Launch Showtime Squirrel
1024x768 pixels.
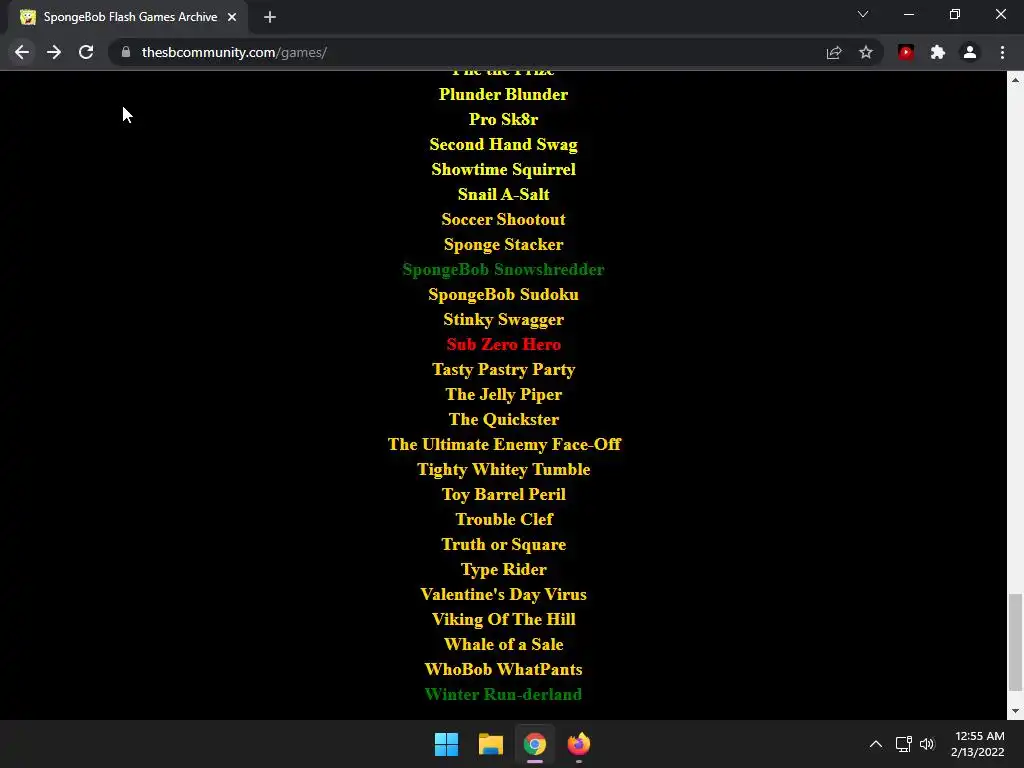[504, 169]
